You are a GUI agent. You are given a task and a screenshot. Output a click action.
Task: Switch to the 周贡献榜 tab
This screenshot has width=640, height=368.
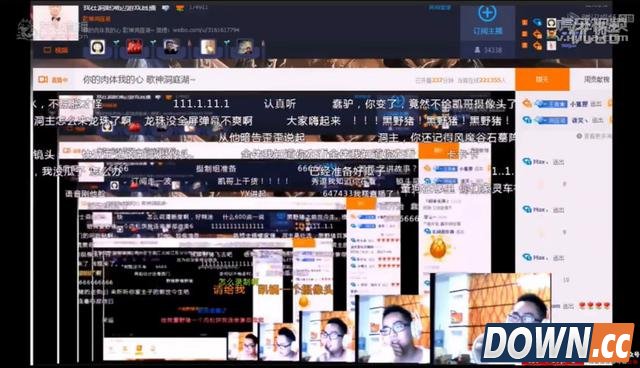(596, 80)
